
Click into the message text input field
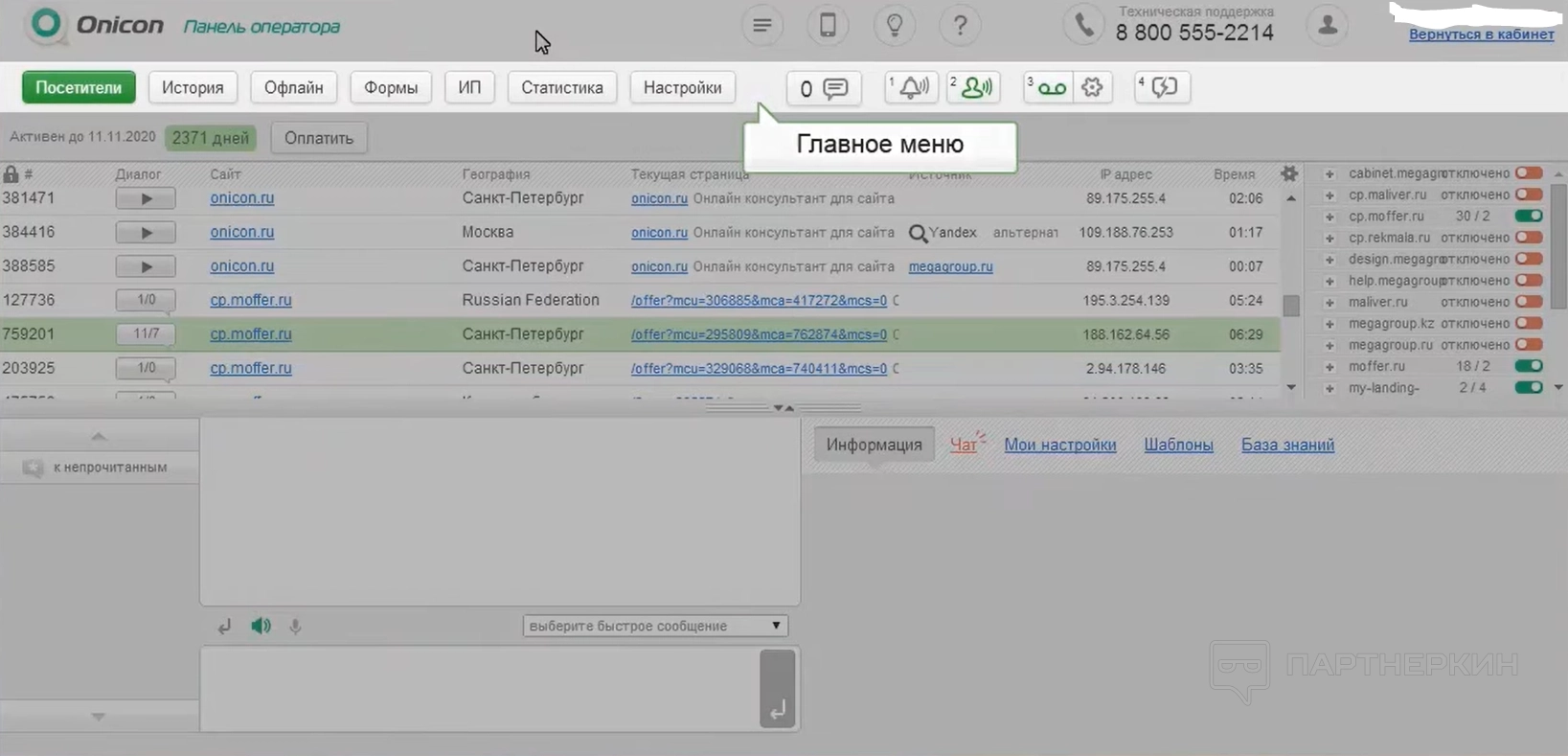pos(479,689)
